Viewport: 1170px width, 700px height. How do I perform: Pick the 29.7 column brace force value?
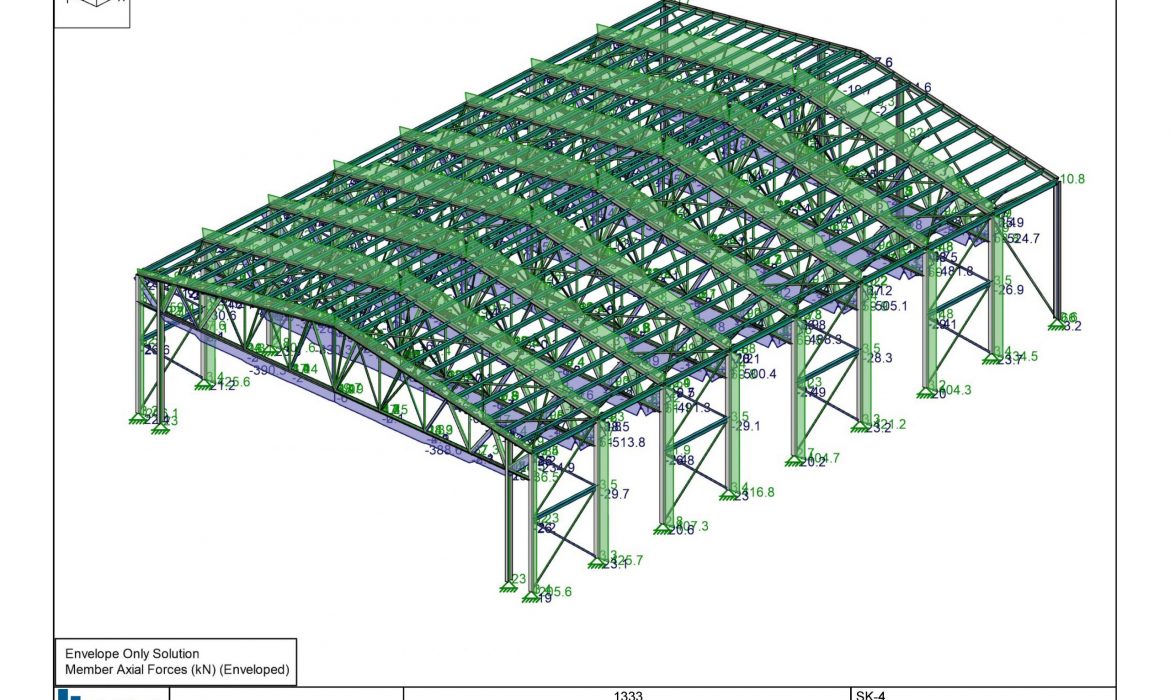point(614,494)
